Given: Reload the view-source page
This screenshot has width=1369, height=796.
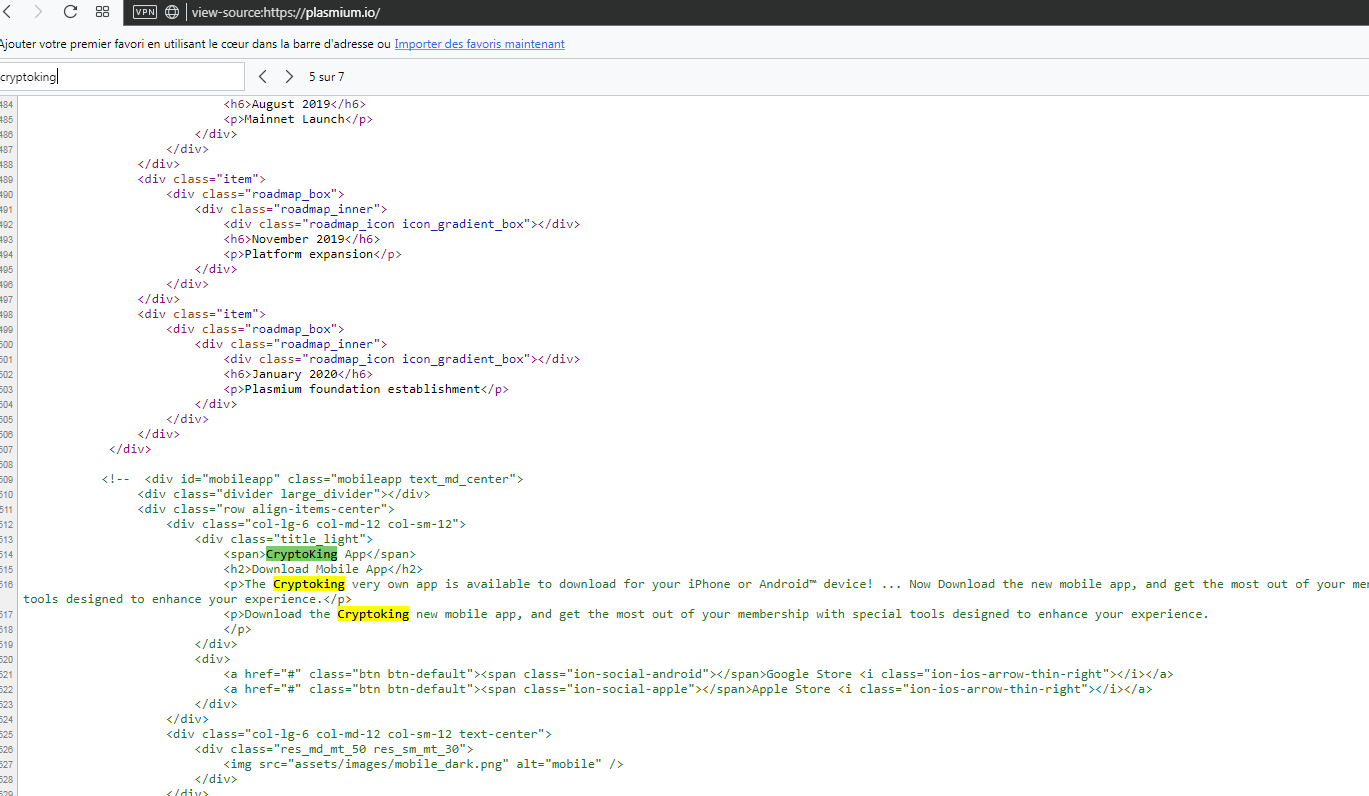Looking at the screenshot, I should click(70, 12).
